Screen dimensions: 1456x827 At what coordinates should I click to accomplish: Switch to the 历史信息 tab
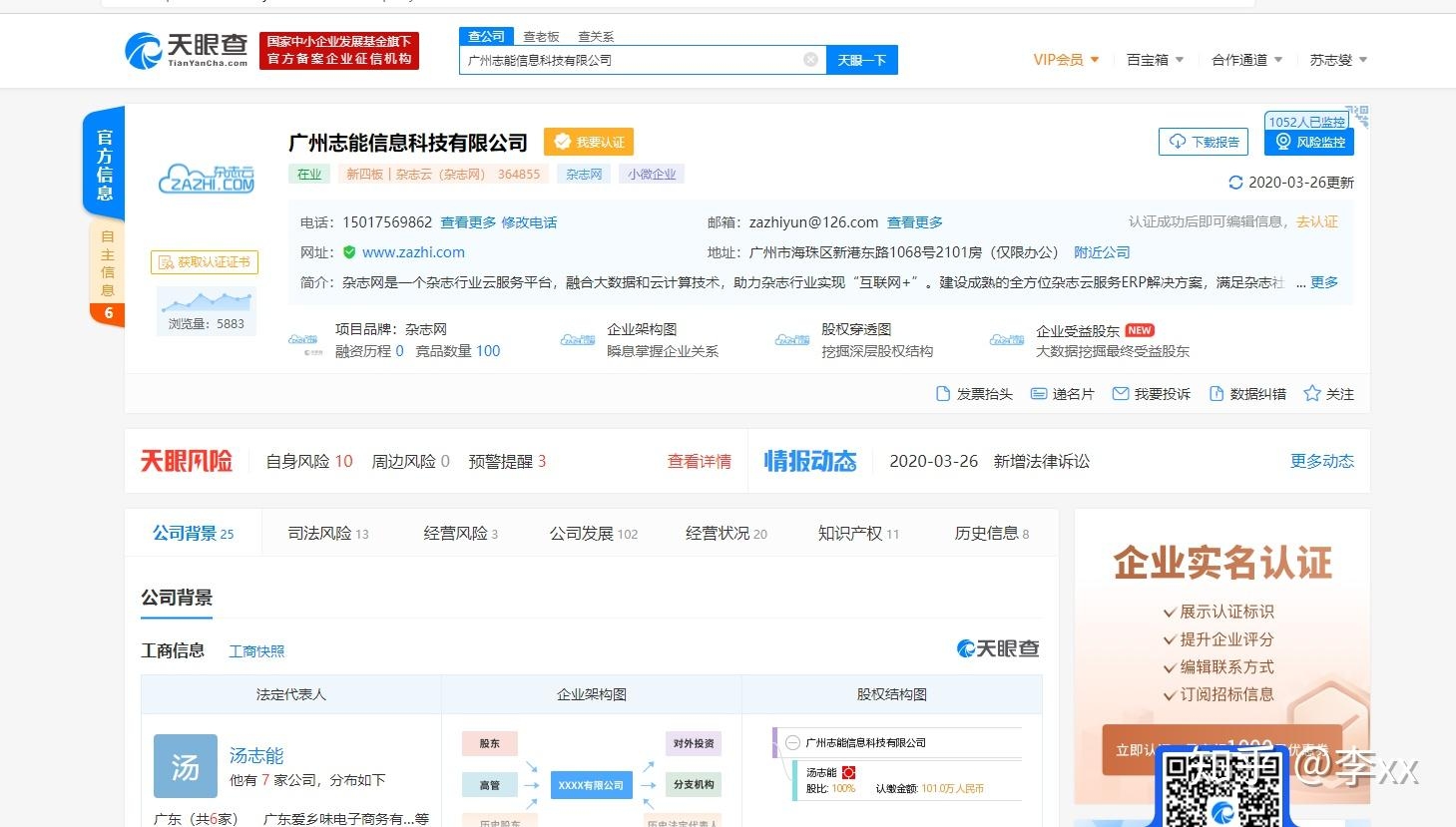click(992, 534)
